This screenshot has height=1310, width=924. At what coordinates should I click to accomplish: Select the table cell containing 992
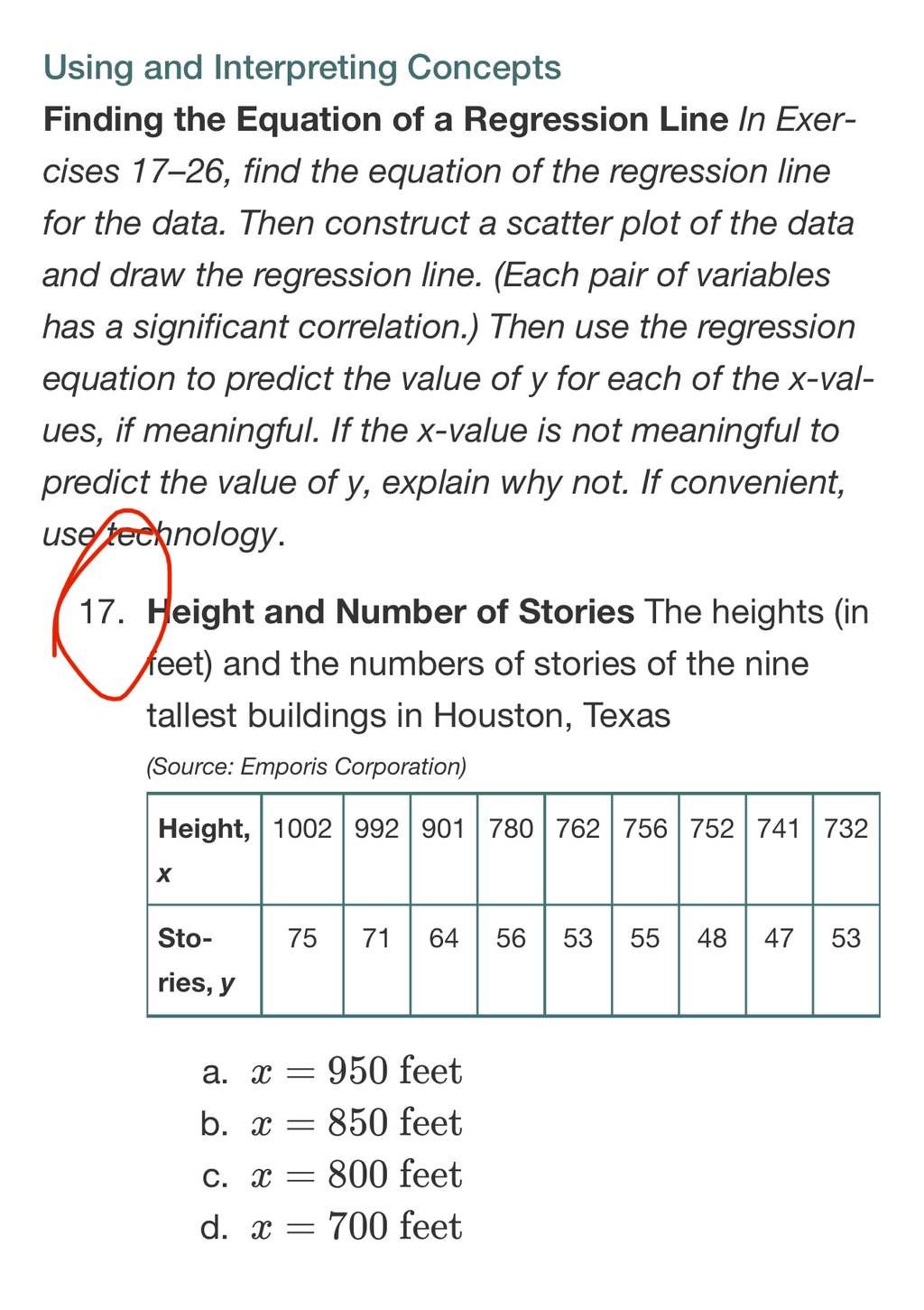[376, 850]
